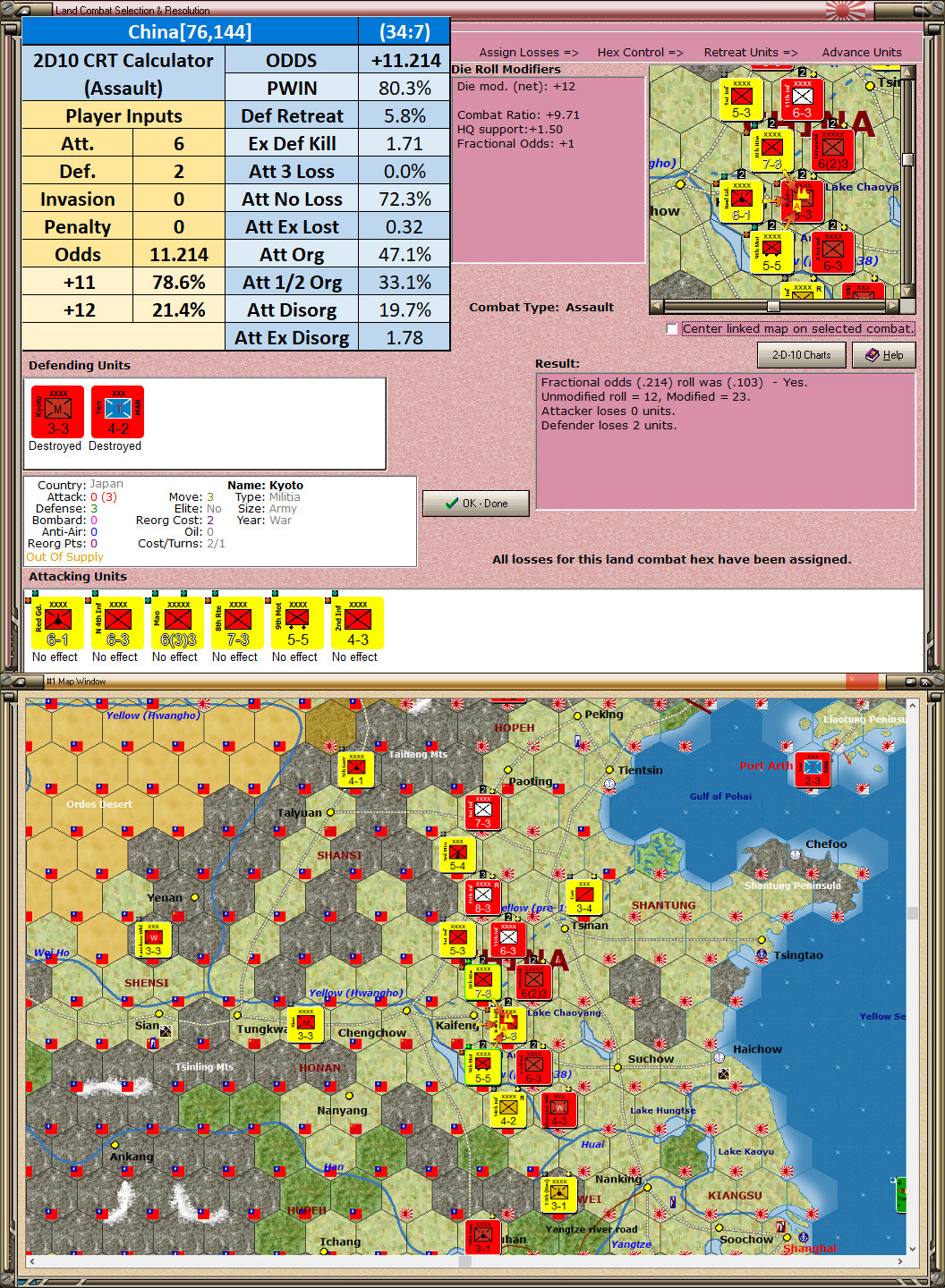
Task: Click the Def Retreat value 5.8%
Action: pos(404,116)
